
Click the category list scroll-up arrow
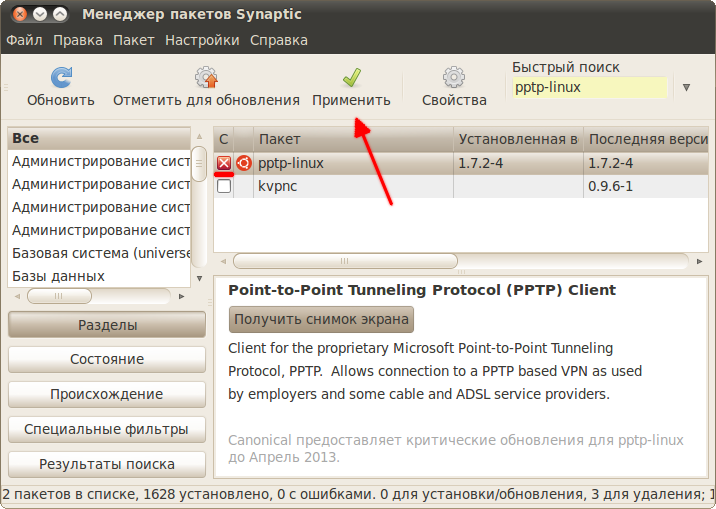click(199, 136)
